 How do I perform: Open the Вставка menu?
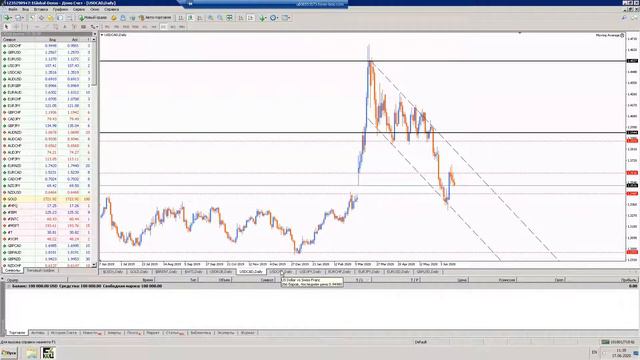coord(41,9)
